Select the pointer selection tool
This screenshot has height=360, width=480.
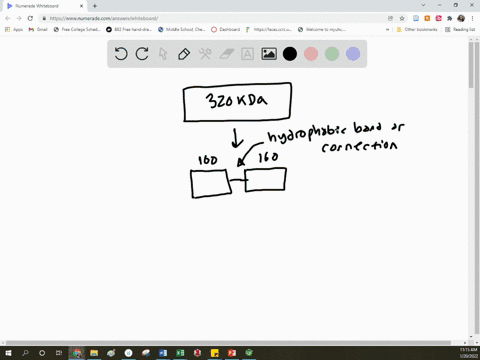tap(163, 54)
